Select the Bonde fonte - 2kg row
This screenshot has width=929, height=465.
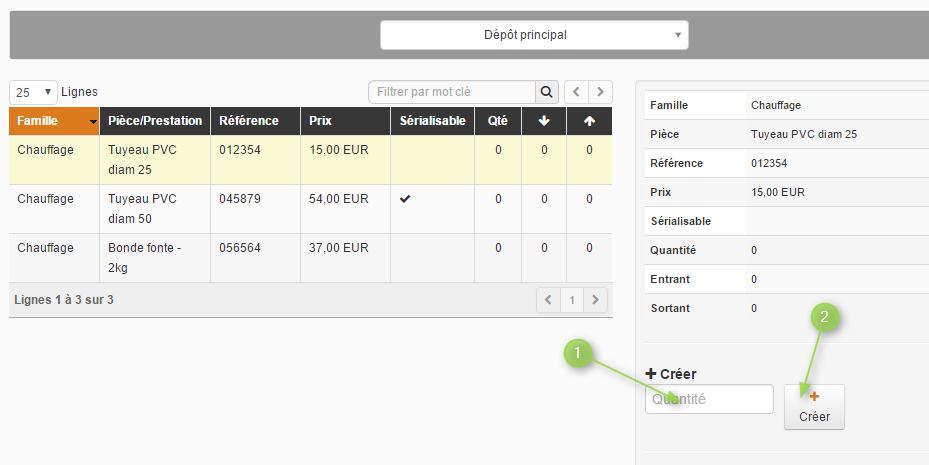[310, 258]
